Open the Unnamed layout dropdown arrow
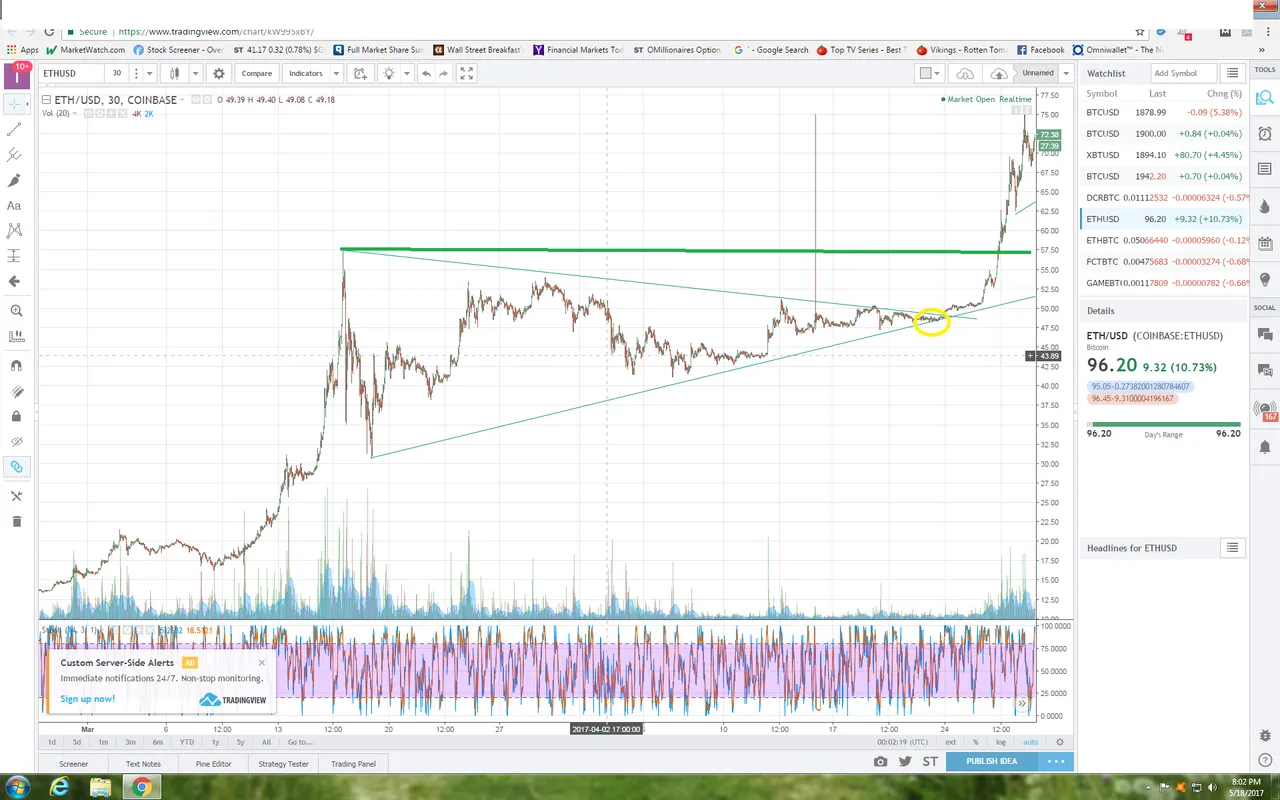The width and height of the screenshot is (1280, 800). 1067,73
